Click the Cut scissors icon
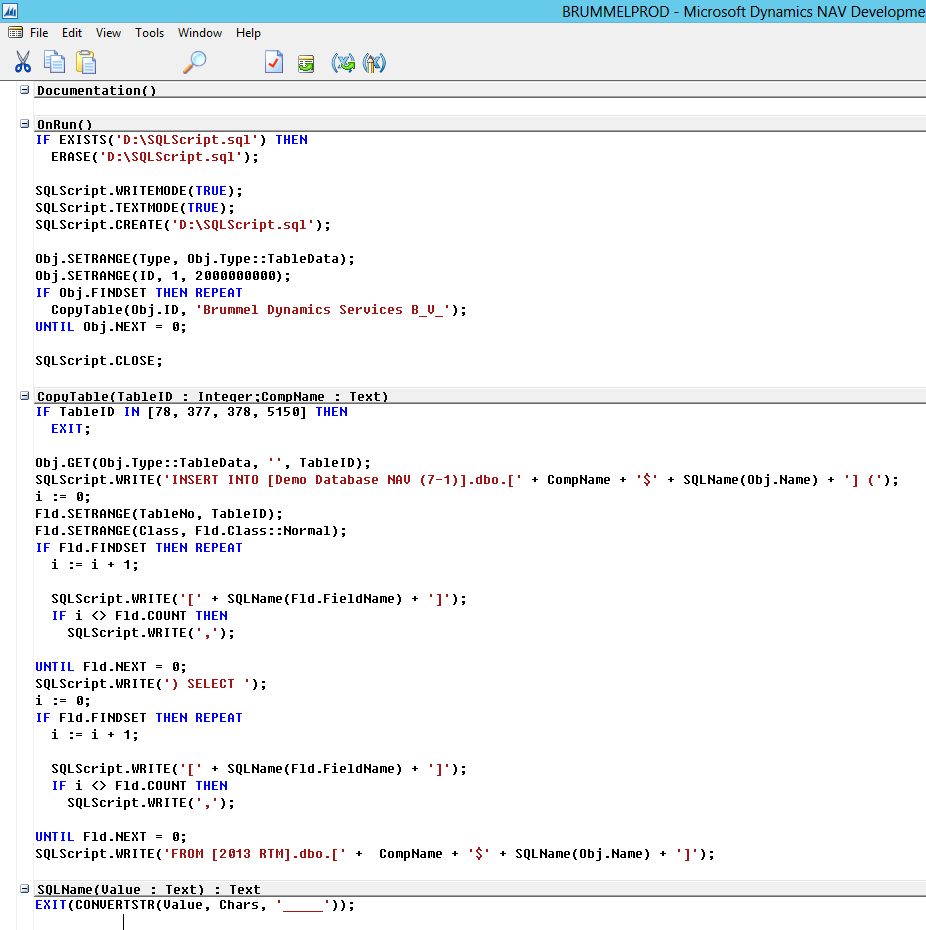This screenshot has height=930, width=926. click(x=22, y=63)
